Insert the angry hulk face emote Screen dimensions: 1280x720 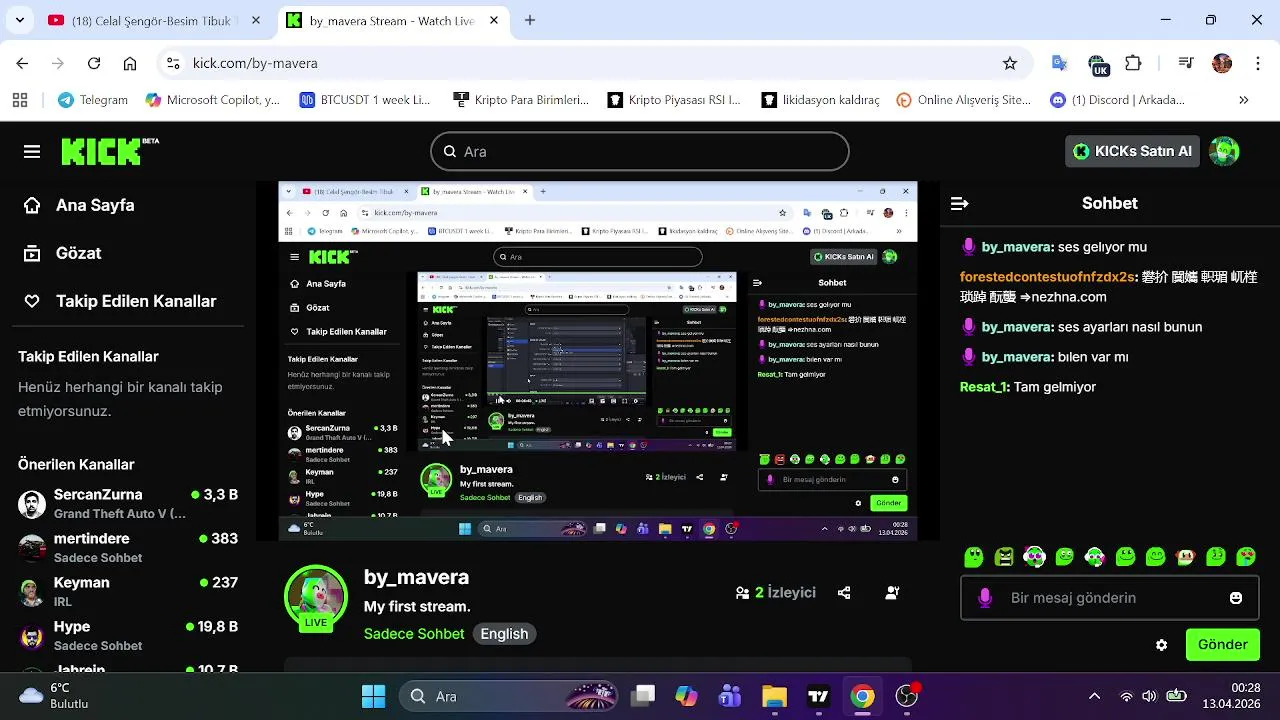click(x=1004, y=557)
